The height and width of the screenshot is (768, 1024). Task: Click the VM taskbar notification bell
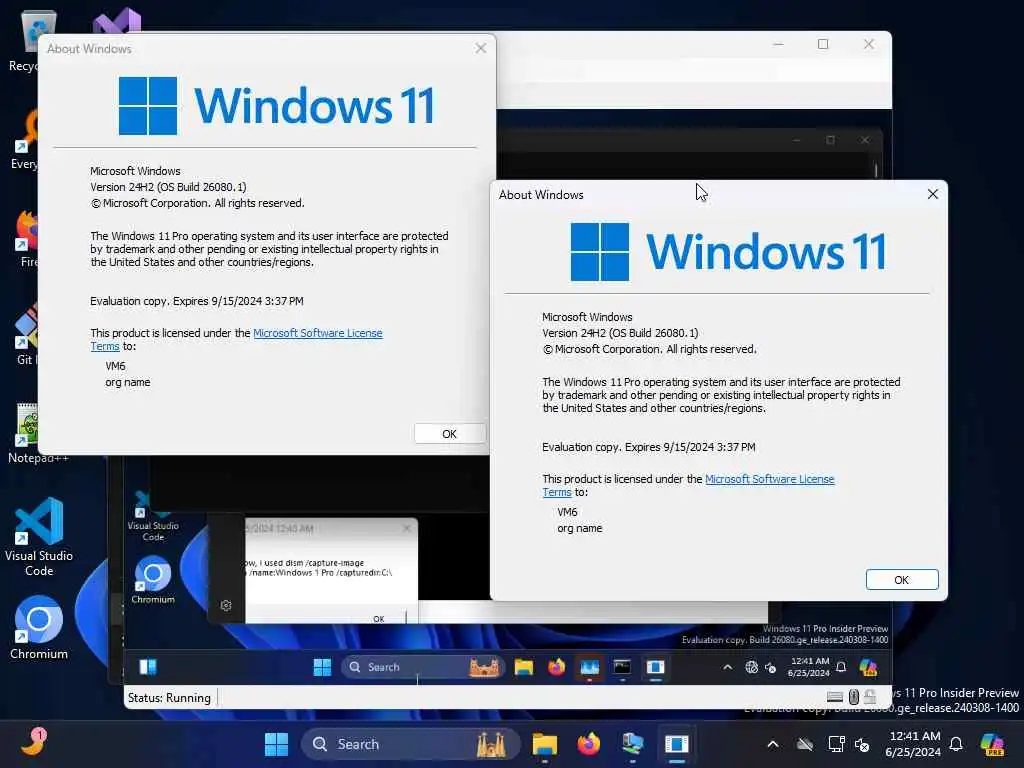pos(841,667)
